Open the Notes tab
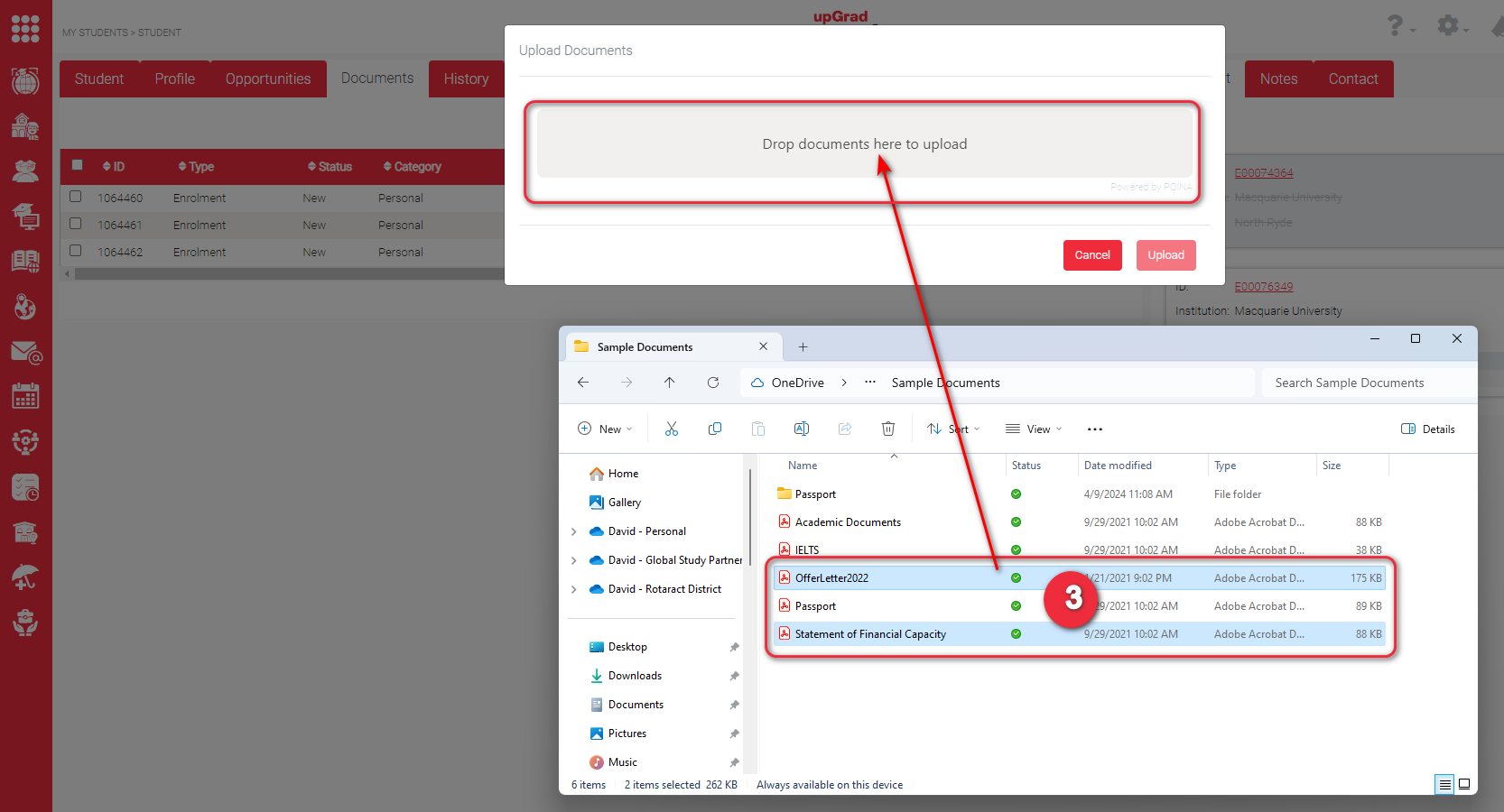The width and height of the screenshot is (1504, 812). click(x=1278, y=79)
